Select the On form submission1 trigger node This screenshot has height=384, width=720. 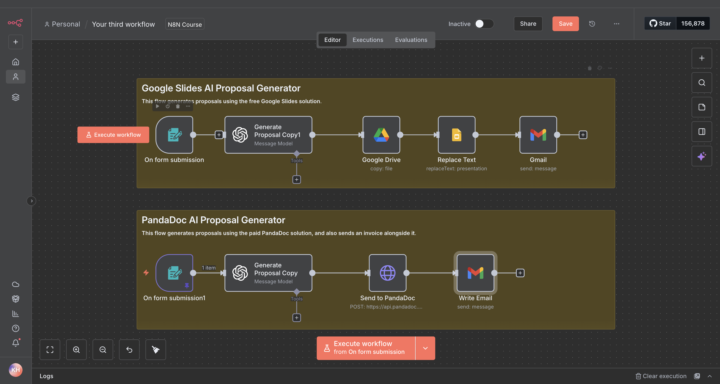coord(174,273)
